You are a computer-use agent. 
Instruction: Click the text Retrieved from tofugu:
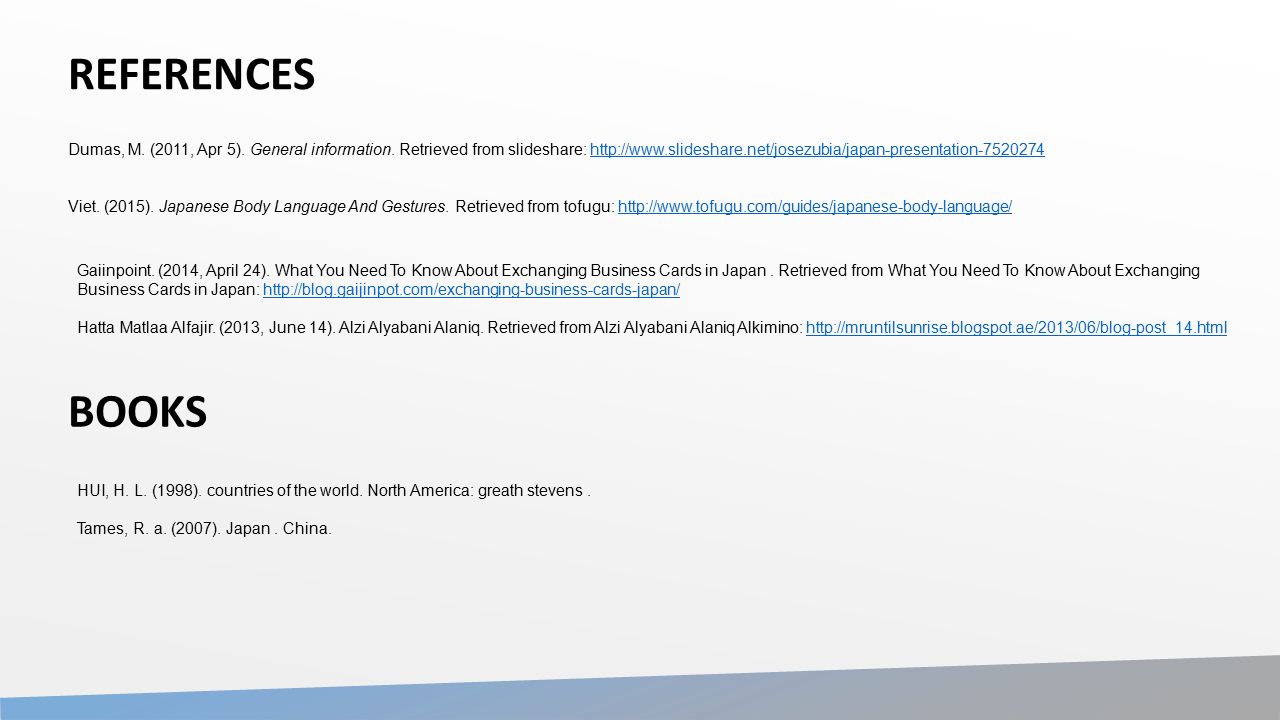coord(534,207)
